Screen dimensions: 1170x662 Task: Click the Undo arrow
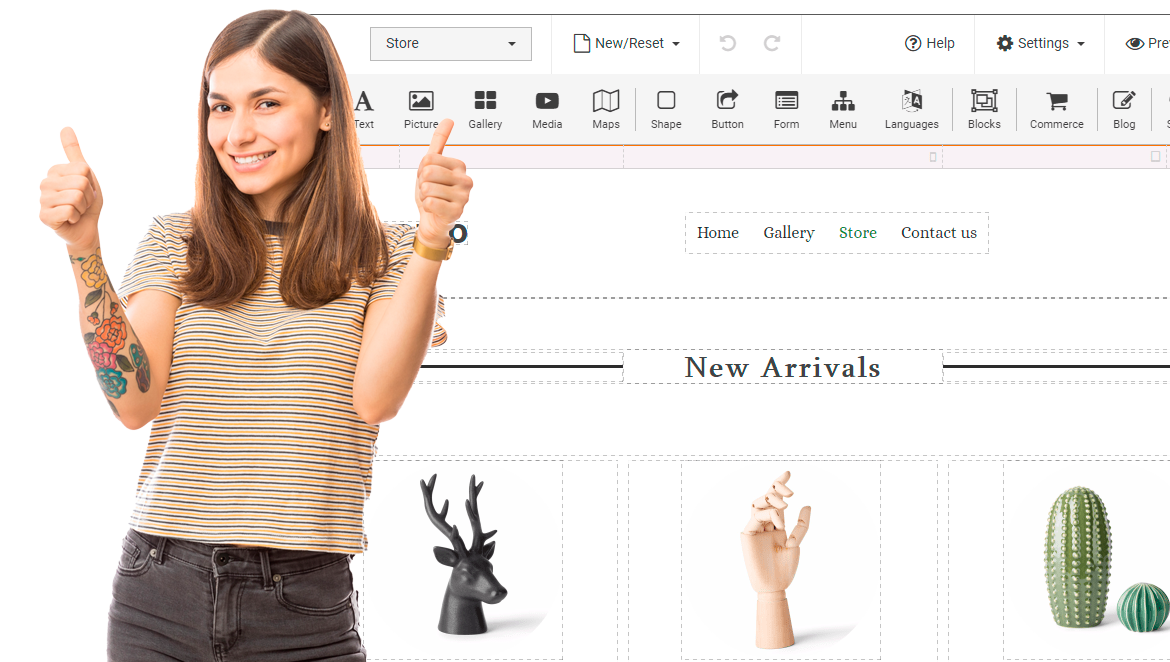click(x=728, y=44)
